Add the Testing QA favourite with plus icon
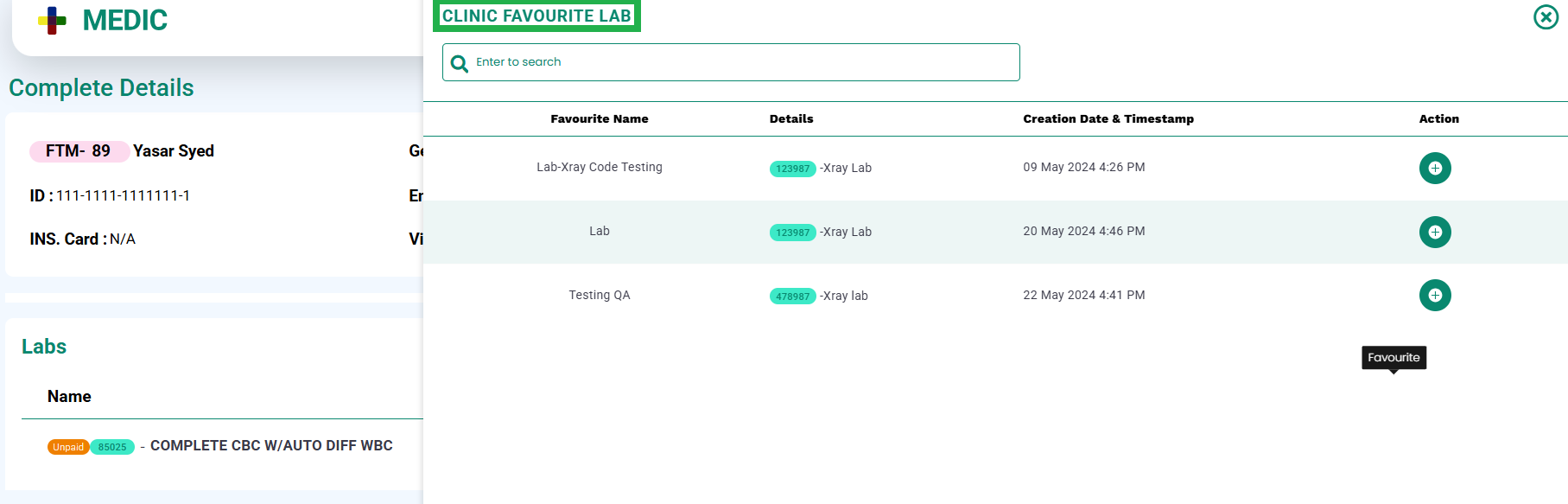The width and height of the screenshot is (1568, 504). point(1435,296)
